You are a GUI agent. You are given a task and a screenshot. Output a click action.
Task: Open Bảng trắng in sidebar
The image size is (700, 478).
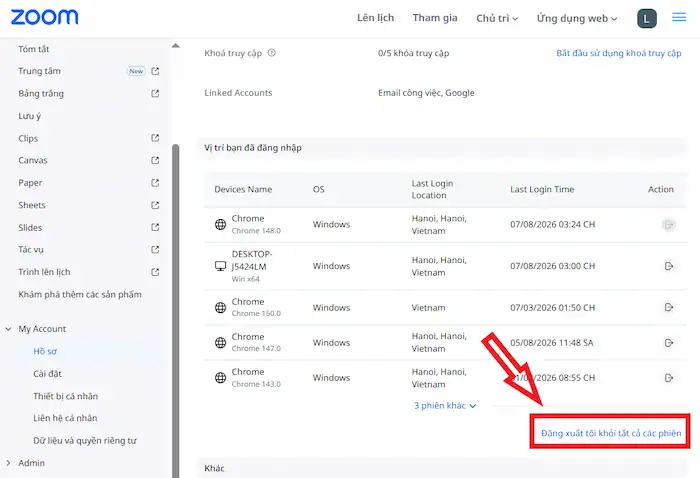[41, 93]
